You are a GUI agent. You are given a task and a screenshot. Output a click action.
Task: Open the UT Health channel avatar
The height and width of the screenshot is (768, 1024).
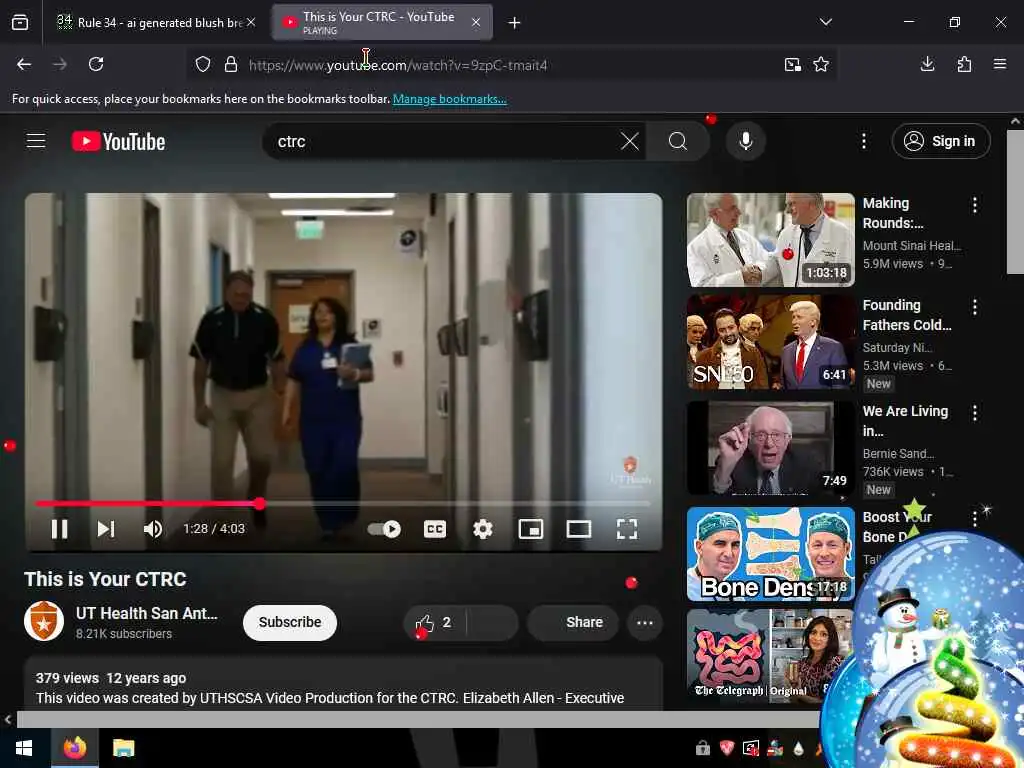[x=44, y=621]
